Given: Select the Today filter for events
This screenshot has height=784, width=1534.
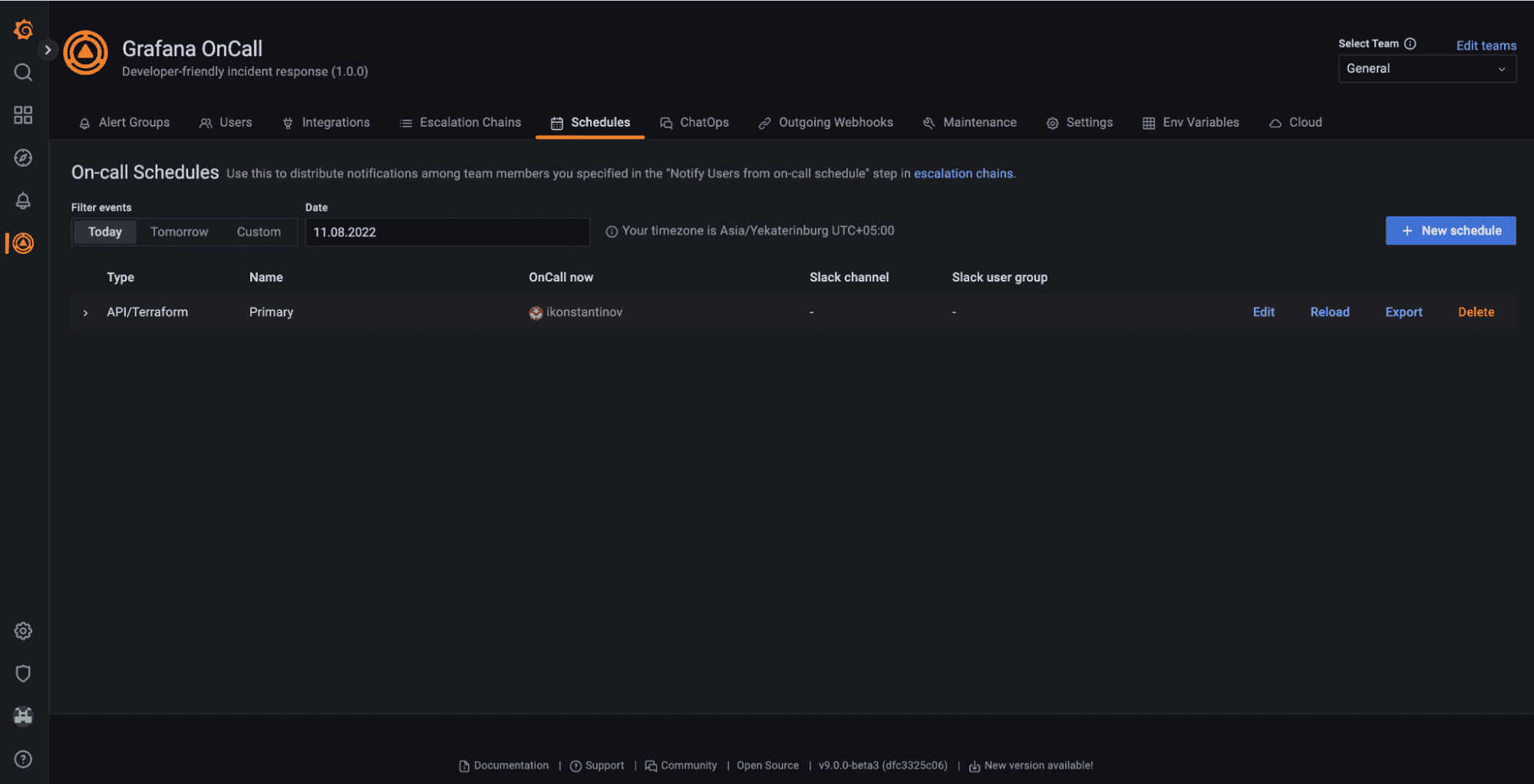Looking at the screenshot, I should tap(104, 232).
